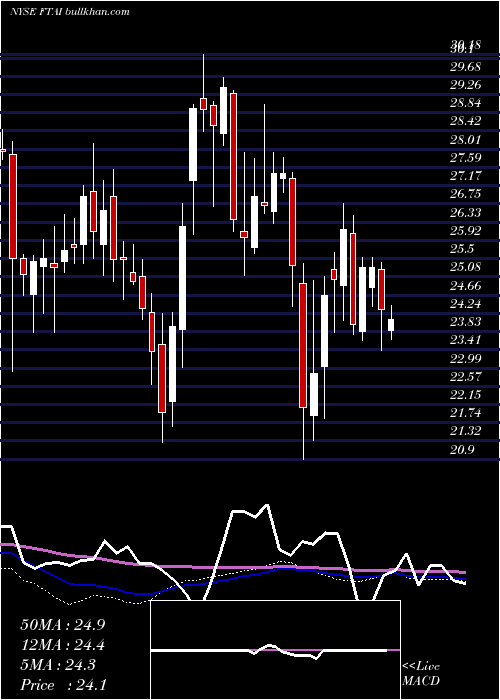The image size is (500, 700).
Task: Select the 21.32 price axis label
Action: pyautogui.click(x=466, y=431)
